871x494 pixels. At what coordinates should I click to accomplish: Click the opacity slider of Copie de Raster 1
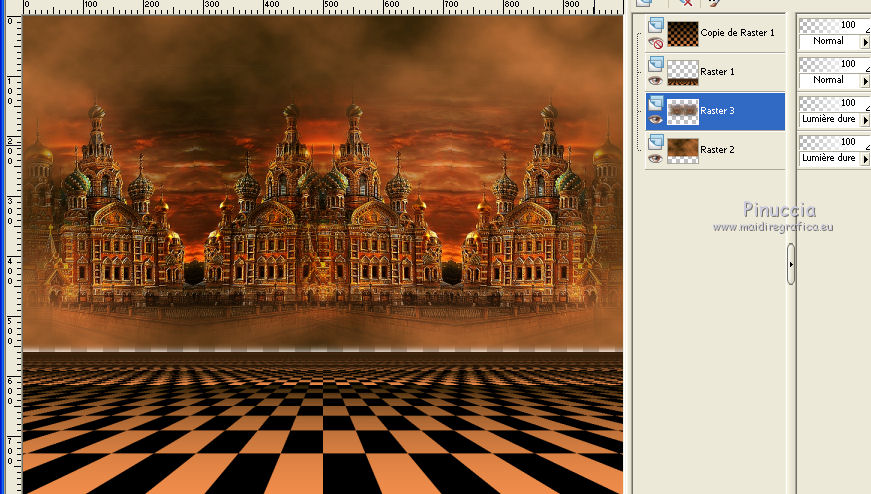click(835, 25)
